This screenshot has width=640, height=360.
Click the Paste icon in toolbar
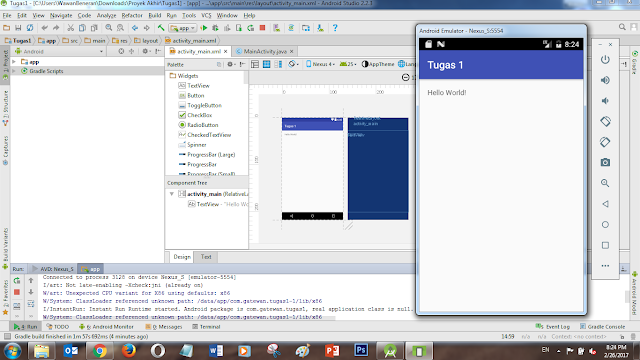[x=94, y=28]
